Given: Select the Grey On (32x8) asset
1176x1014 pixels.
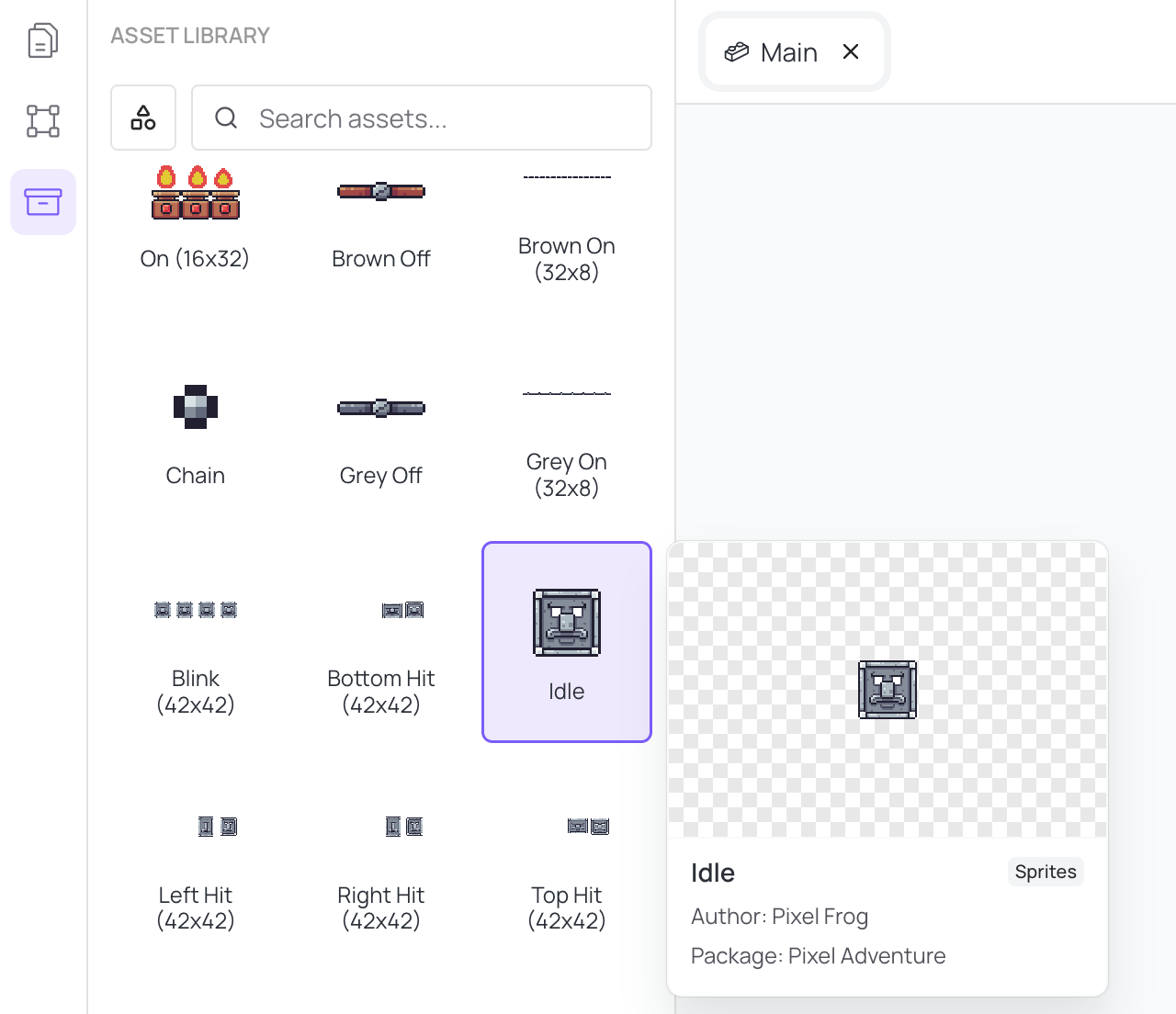Looking at the screenshot, I should (566, 432).
